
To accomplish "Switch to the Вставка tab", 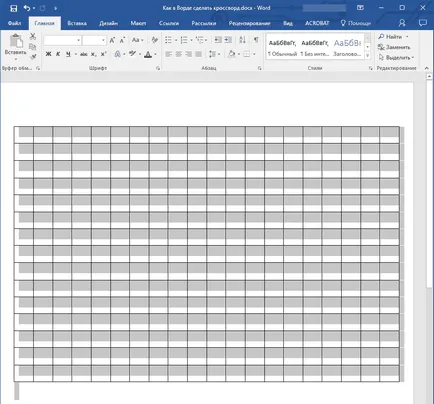I will pyautogui.click(x=77, y=23).
